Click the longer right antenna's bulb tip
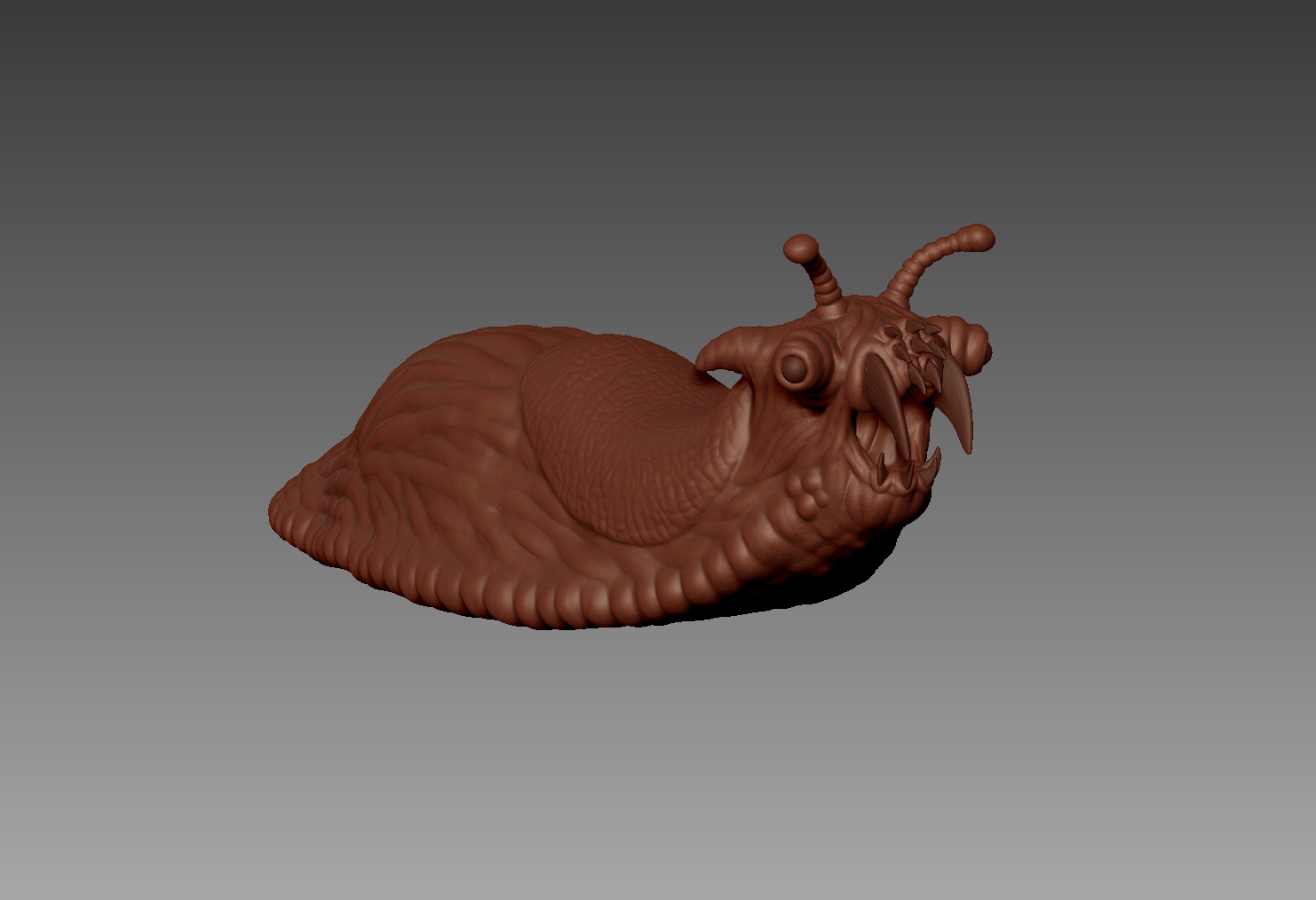The width and height of the screenshot is (1316, 900). (979, 237)
